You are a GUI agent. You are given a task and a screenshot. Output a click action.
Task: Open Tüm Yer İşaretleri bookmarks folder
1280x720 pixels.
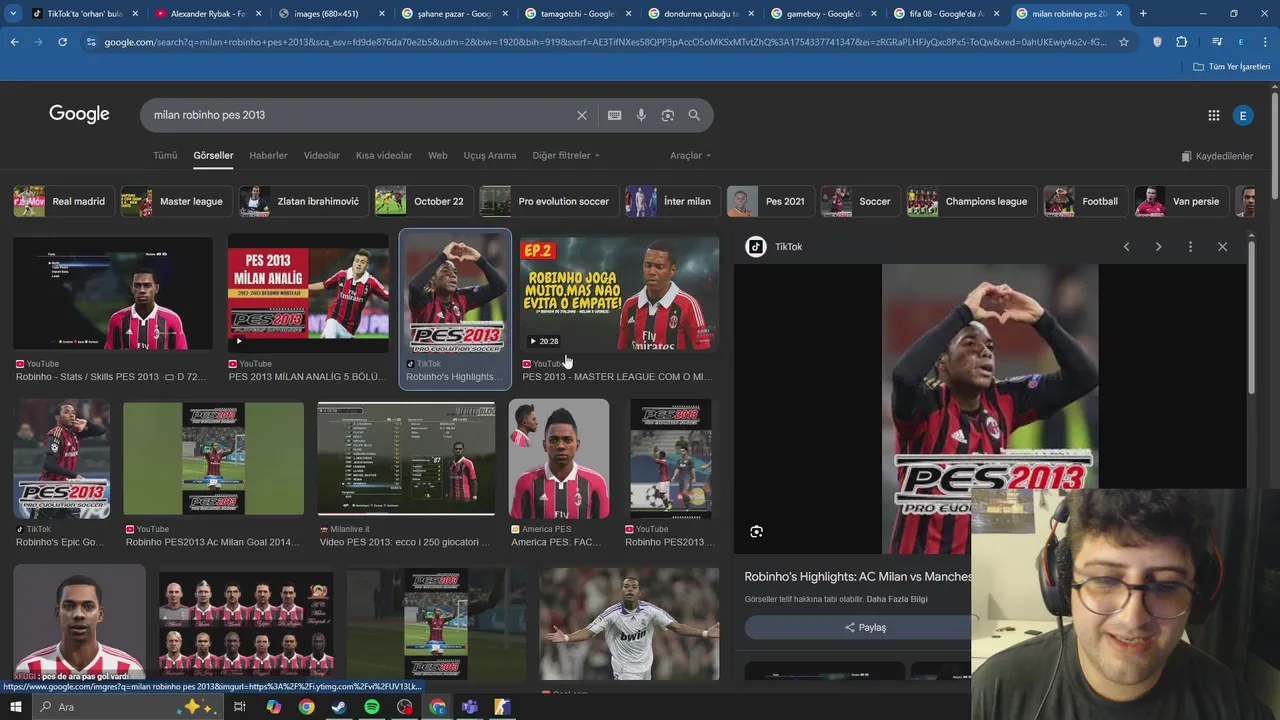pos(1232,67)
